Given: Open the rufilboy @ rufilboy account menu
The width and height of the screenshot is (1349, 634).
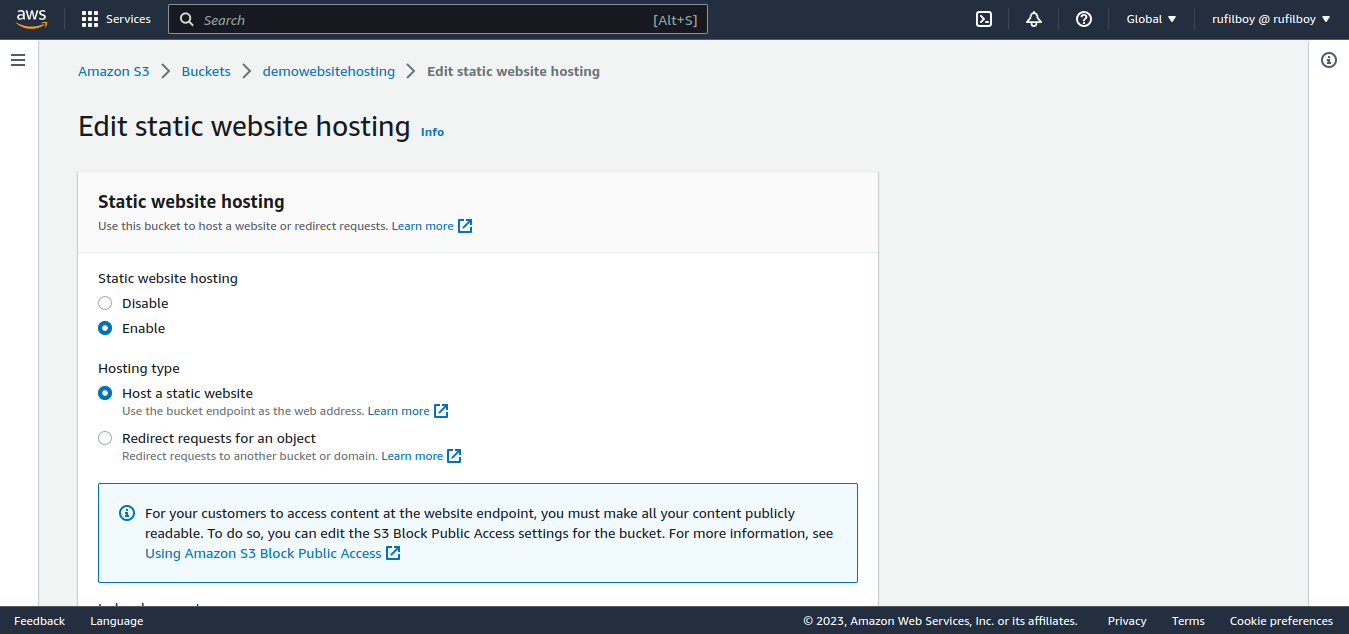Looking at the screenshot, I should point(1271,19).
